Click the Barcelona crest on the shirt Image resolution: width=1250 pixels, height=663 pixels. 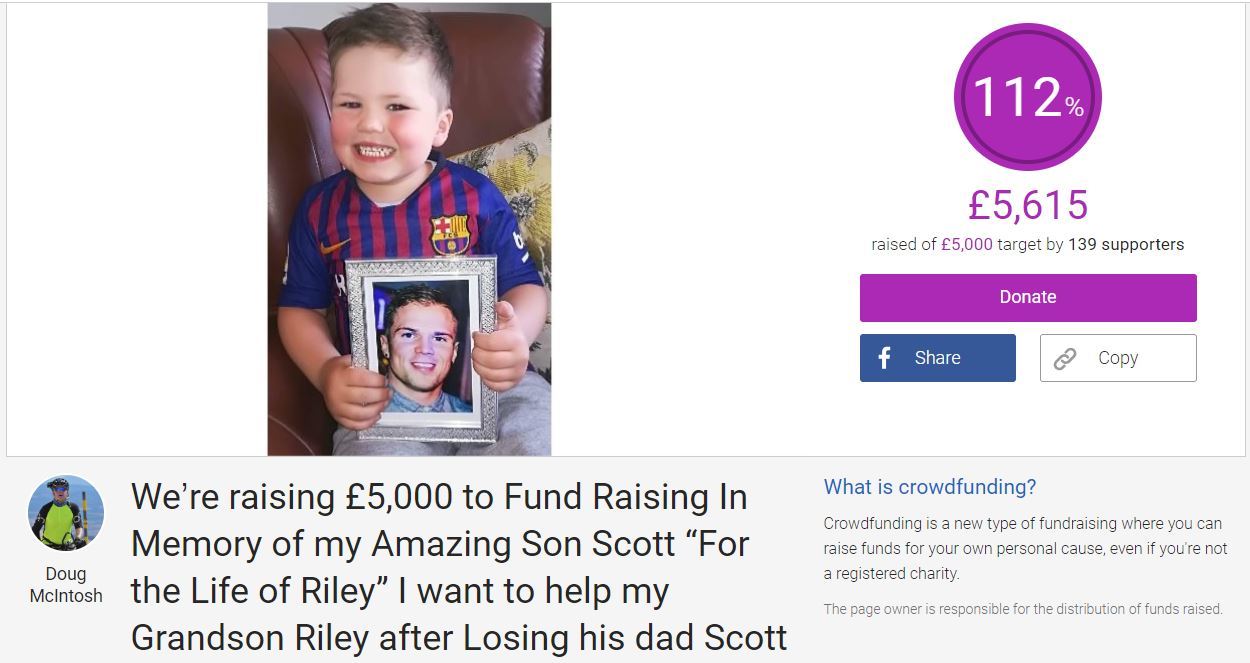coord(450,234)
